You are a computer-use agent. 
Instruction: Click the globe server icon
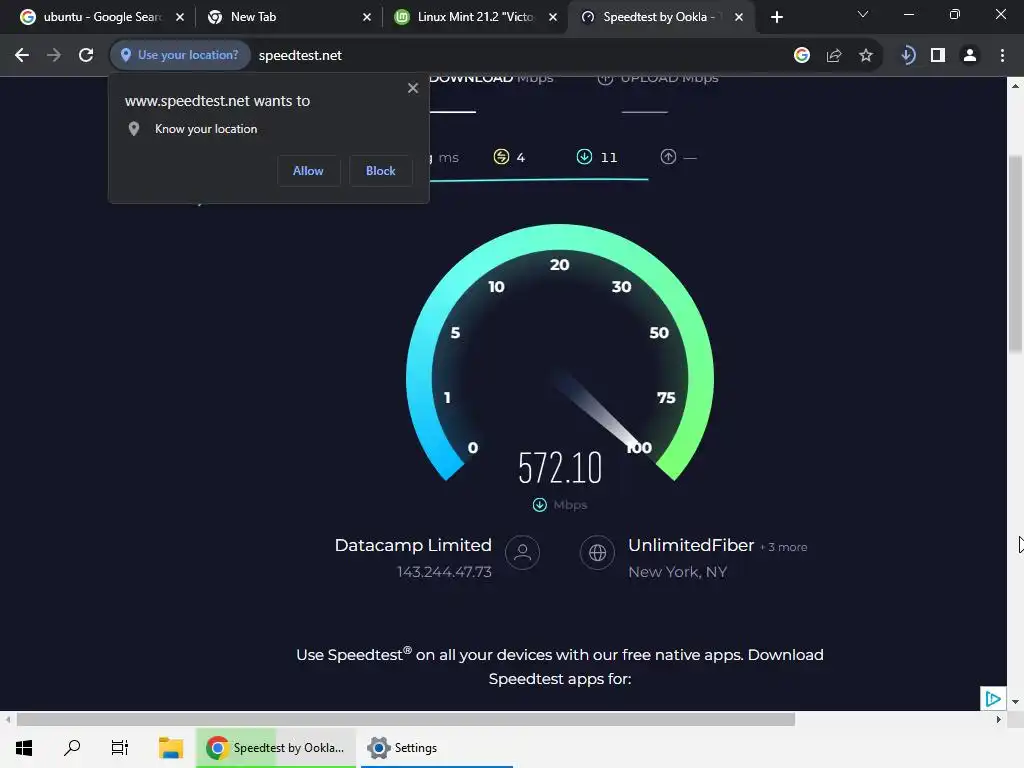597,552
